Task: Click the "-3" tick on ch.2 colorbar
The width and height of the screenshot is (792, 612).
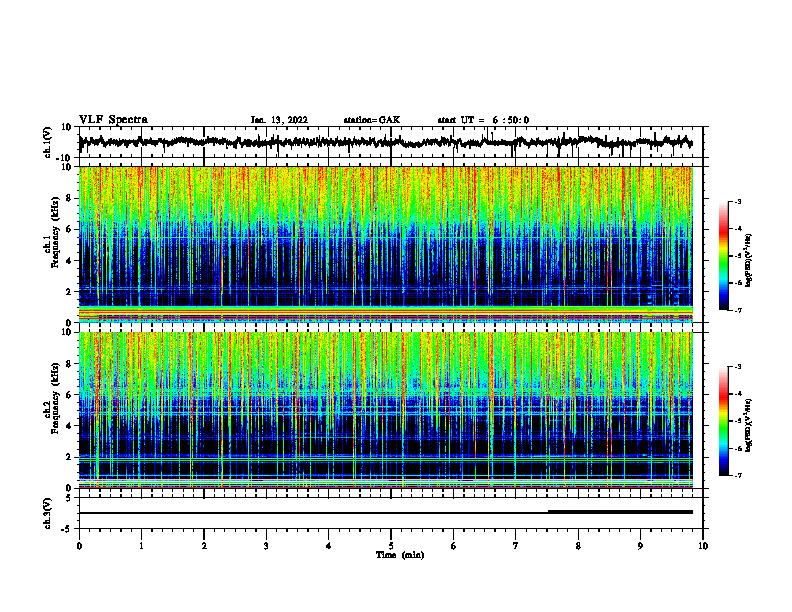Action: (737, 367)
